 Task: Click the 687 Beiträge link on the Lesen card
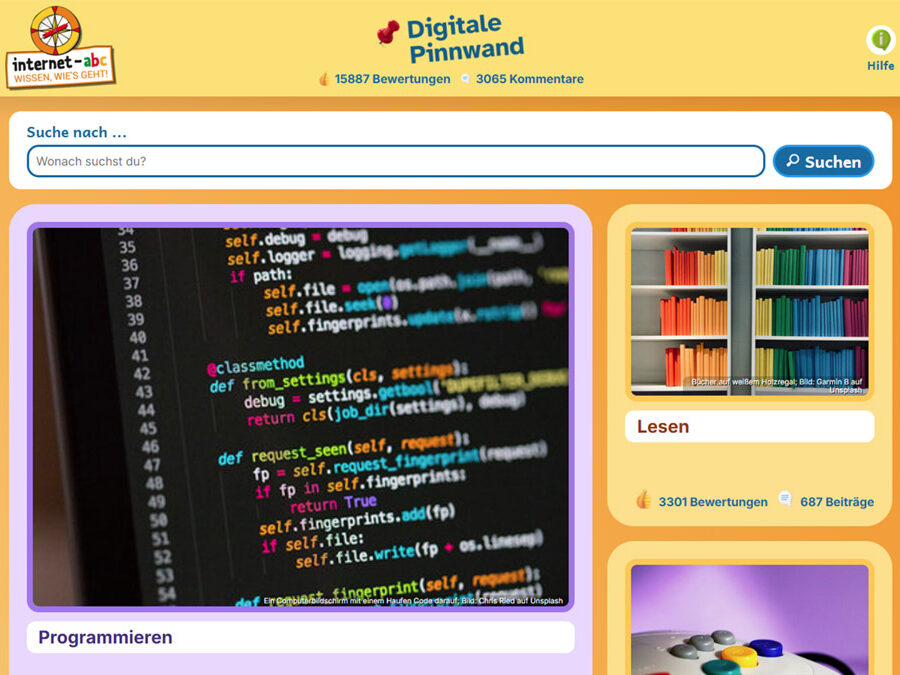[837, 502]
